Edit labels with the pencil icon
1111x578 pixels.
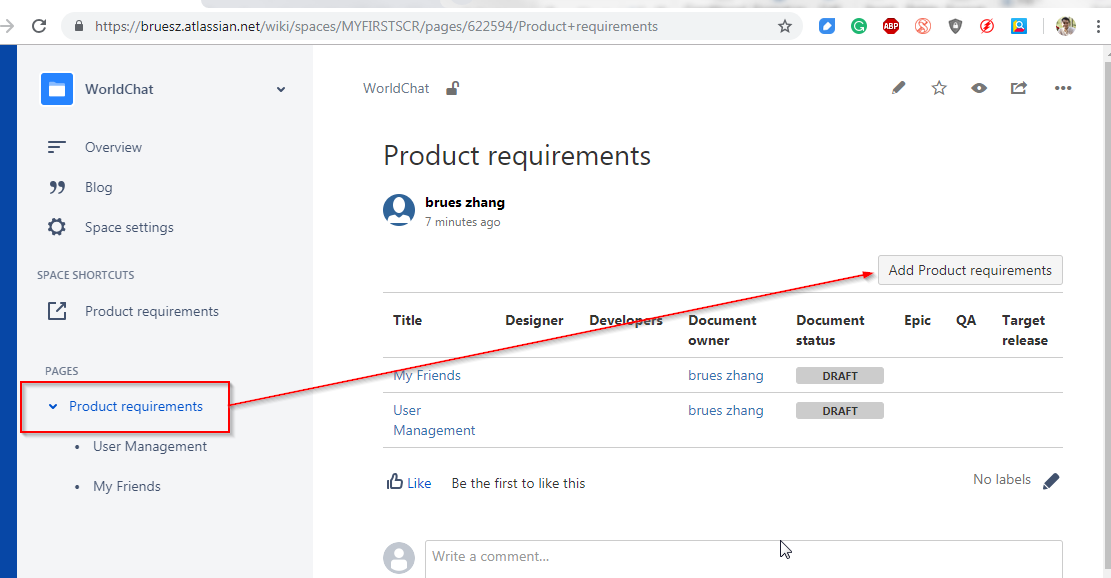(x=1051, y=481)
